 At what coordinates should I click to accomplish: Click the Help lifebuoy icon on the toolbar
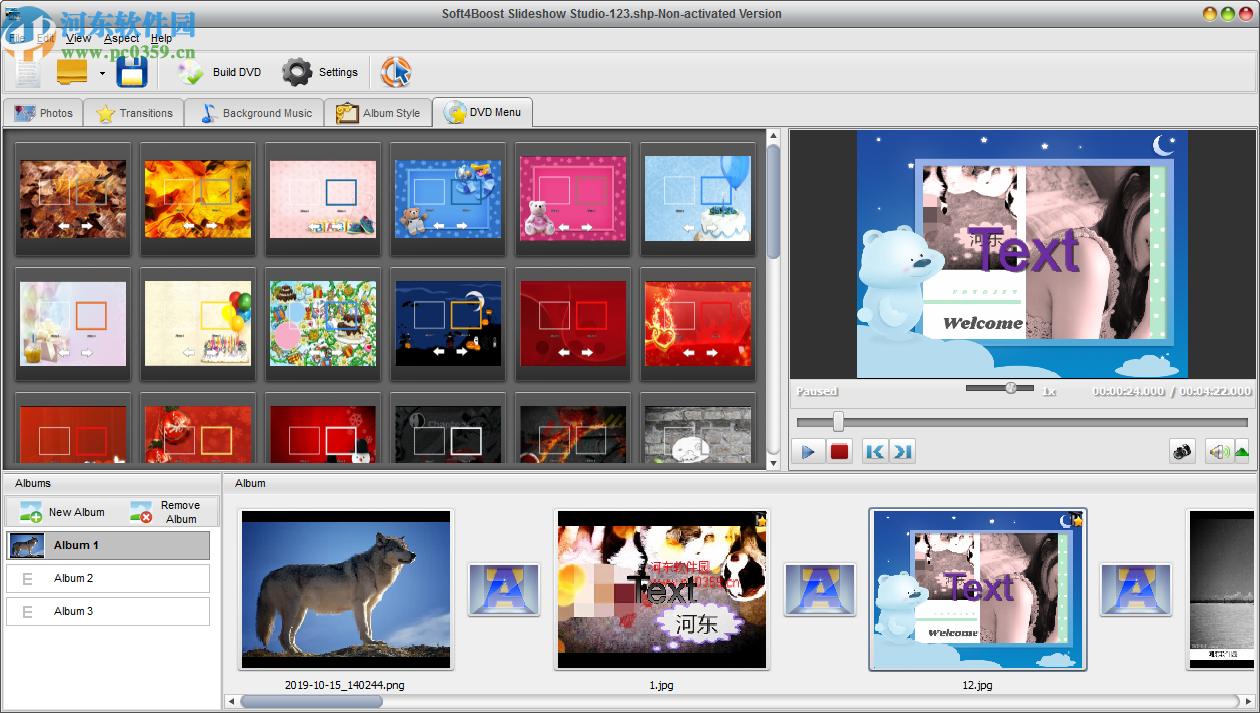click(x=396, y=71)
